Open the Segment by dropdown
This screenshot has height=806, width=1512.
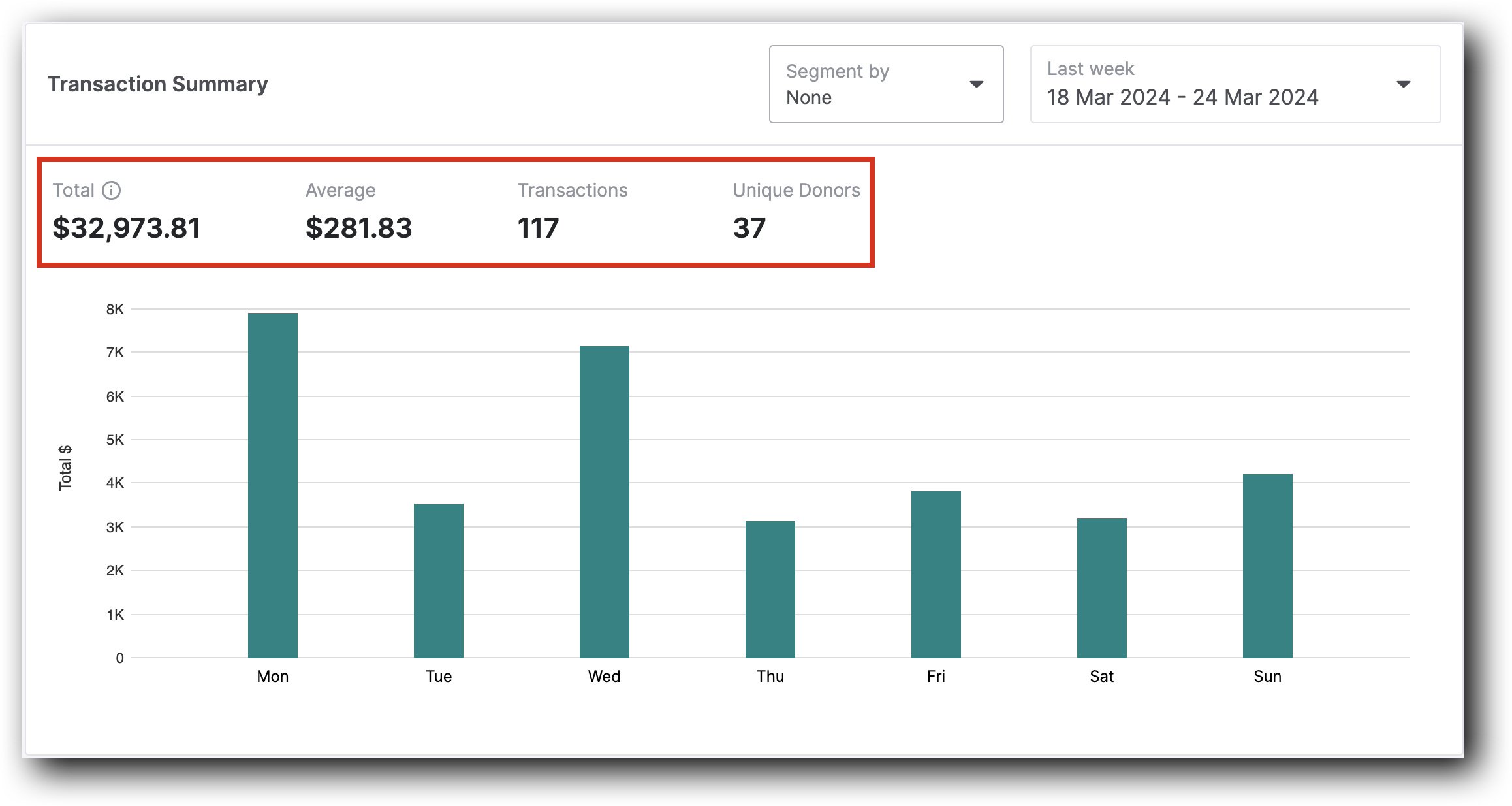[x=875, y=84]
